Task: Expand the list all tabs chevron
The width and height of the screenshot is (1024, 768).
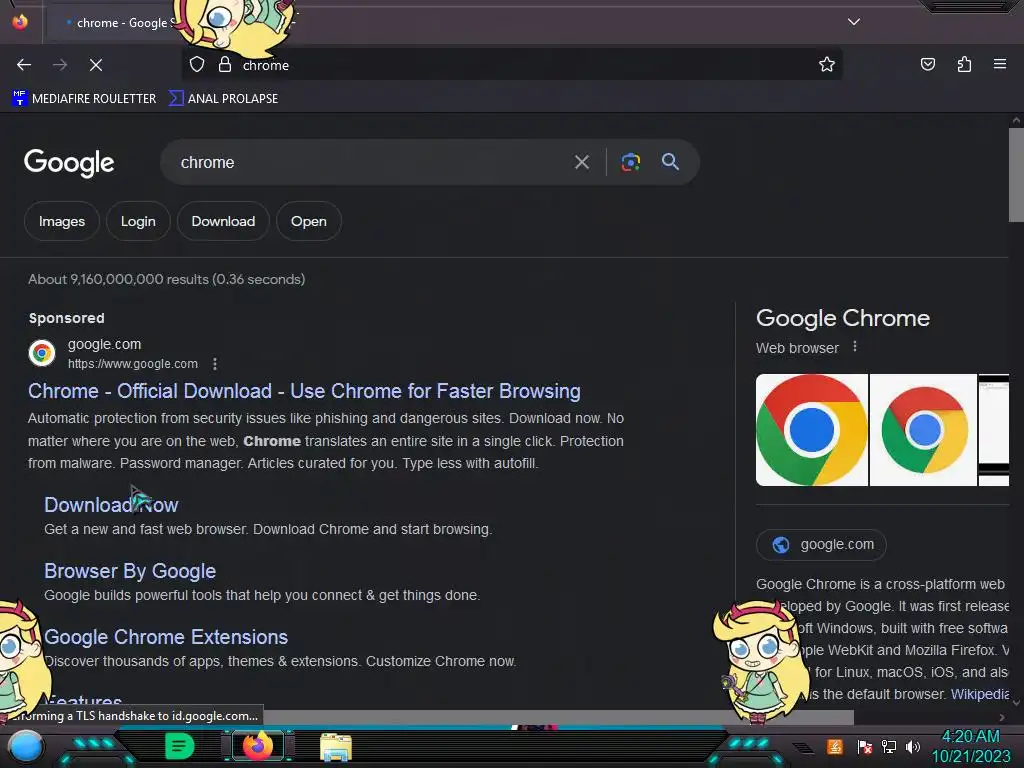Action: [854, 22]
